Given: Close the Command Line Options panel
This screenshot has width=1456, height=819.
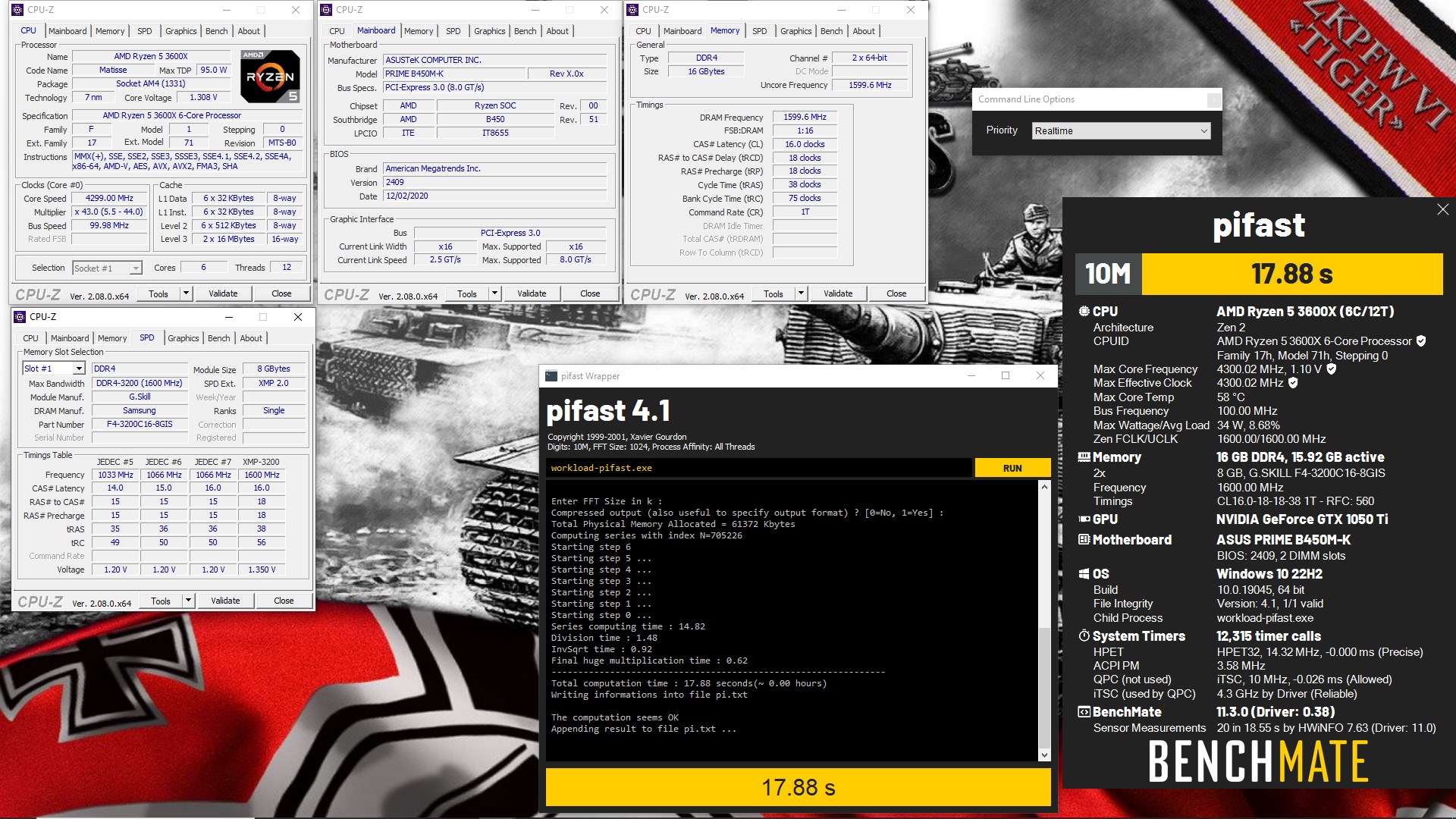Looking at the screenshot, I should [1213, 99].
